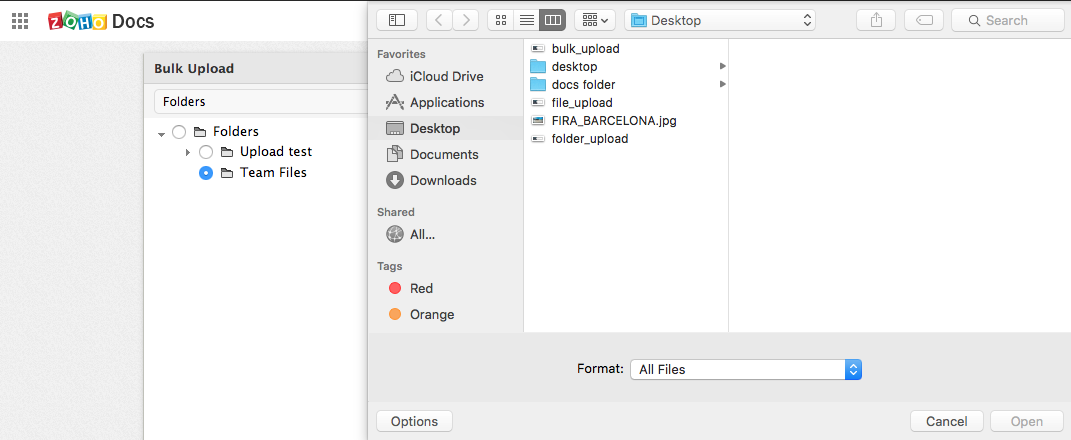Expand the Upload test folder tree arrow
The width and height of the screenshot is (1071, 440).
click(188, 152)
